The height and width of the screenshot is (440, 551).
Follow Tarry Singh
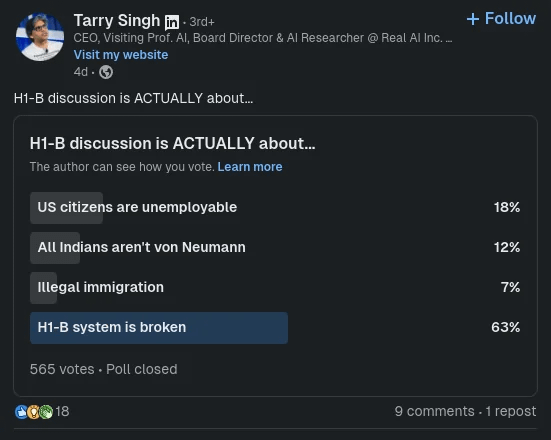click(x=501, y=19)
